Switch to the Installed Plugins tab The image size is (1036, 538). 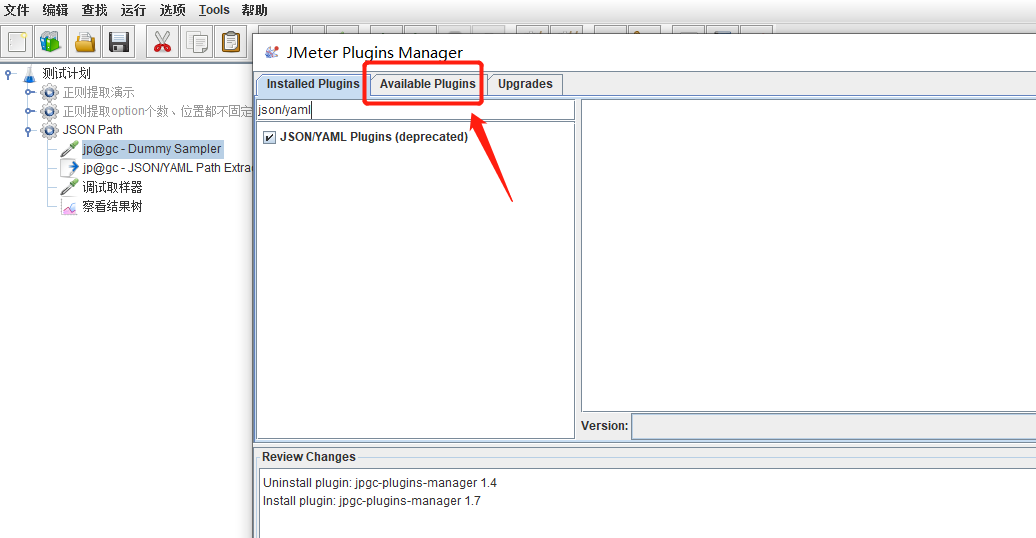point(311,84)
